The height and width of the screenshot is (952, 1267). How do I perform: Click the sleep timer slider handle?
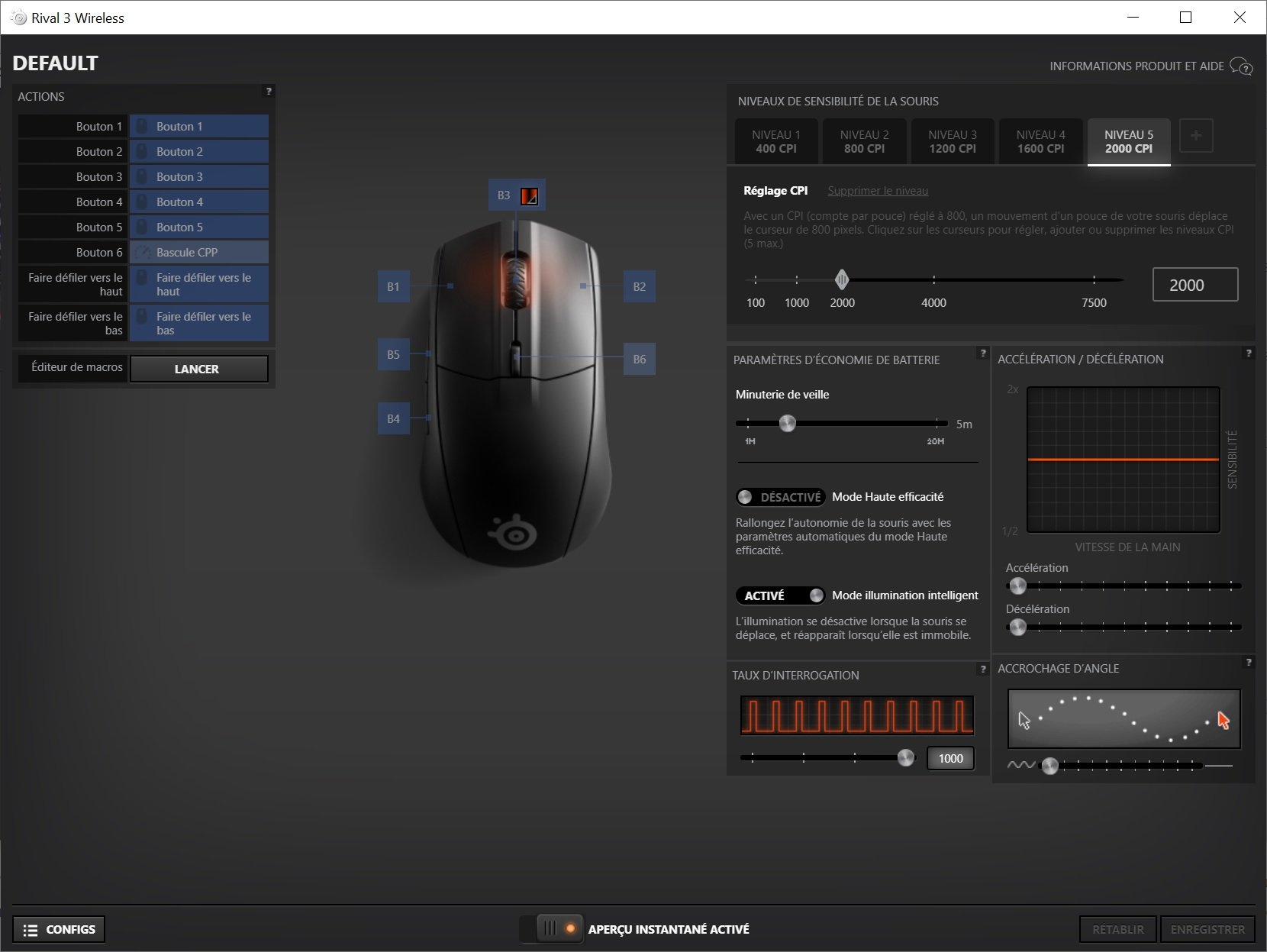787,423
